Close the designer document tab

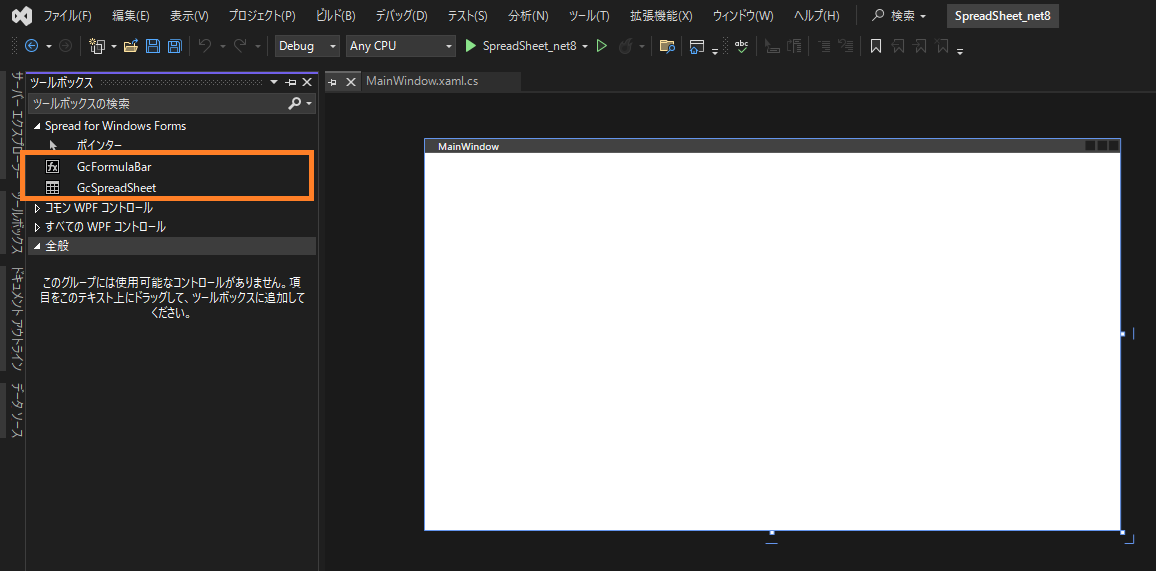pos(351,82)
